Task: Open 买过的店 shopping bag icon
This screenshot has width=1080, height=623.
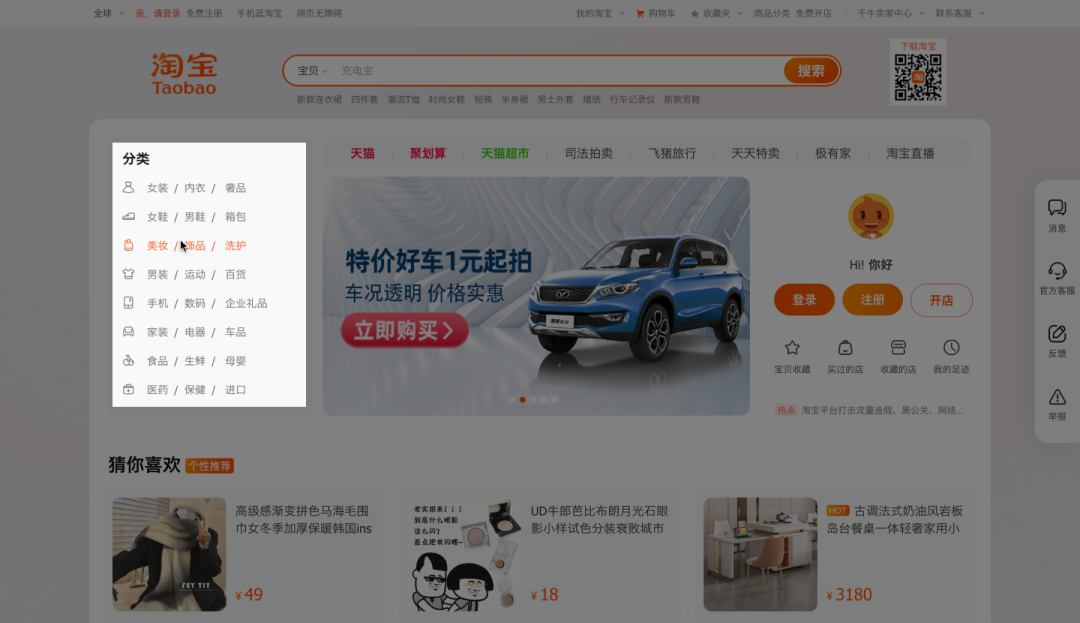Action: [x=845, y=348]
